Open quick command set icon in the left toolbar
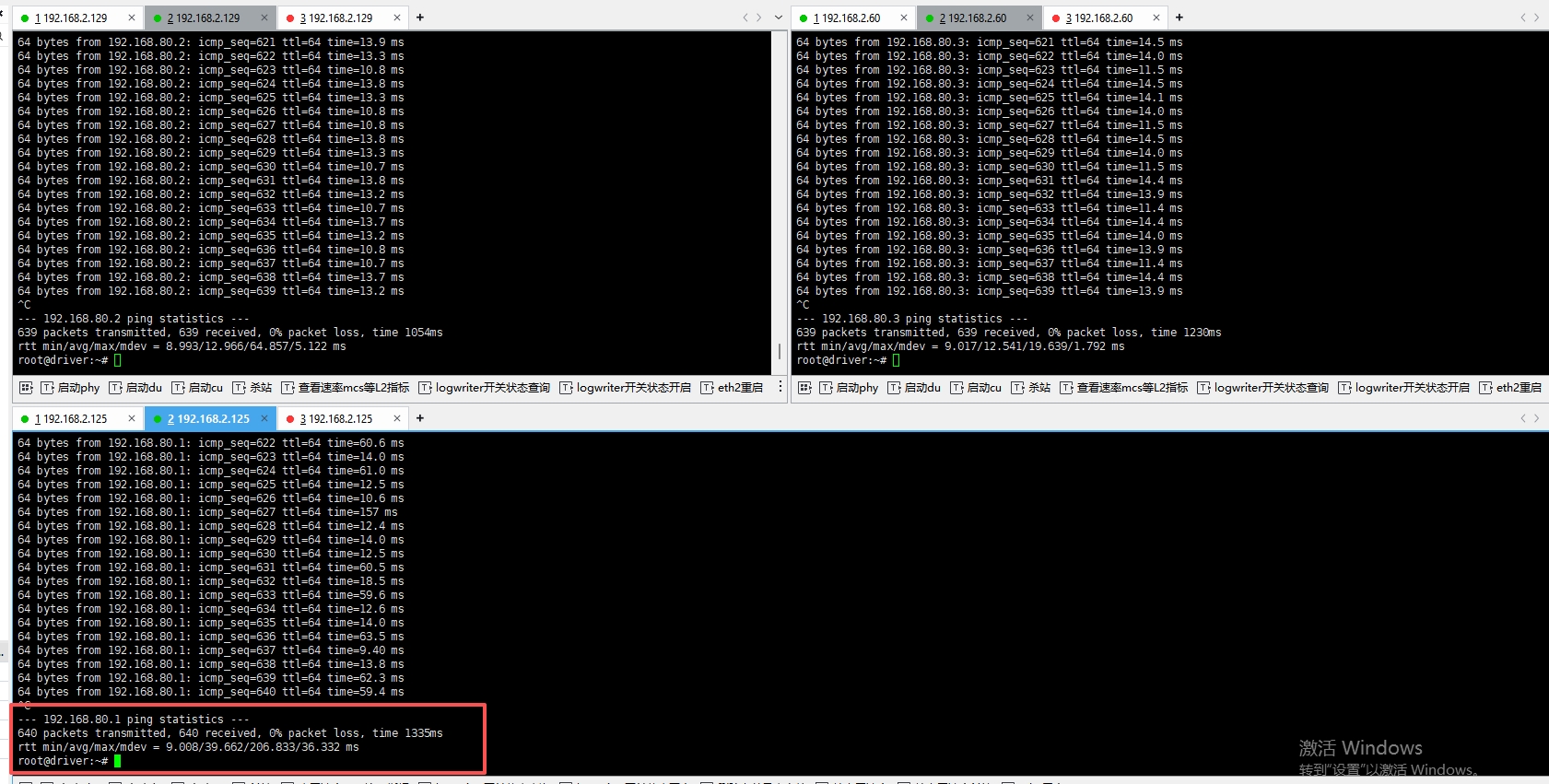Viewport: 1549px width, 784px height. point(26,388)
